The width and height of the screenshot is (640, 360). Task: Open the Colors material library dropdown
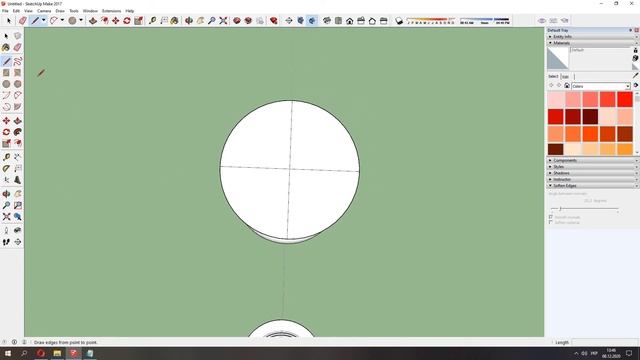601,86
